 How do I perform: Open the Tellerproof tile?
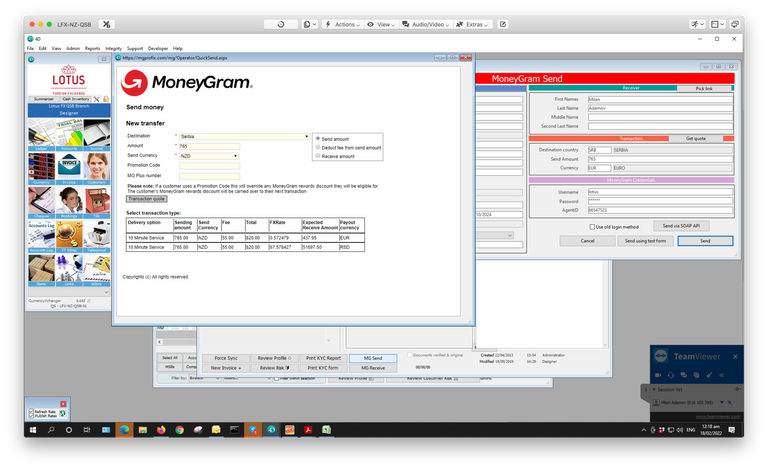point(96,236)
